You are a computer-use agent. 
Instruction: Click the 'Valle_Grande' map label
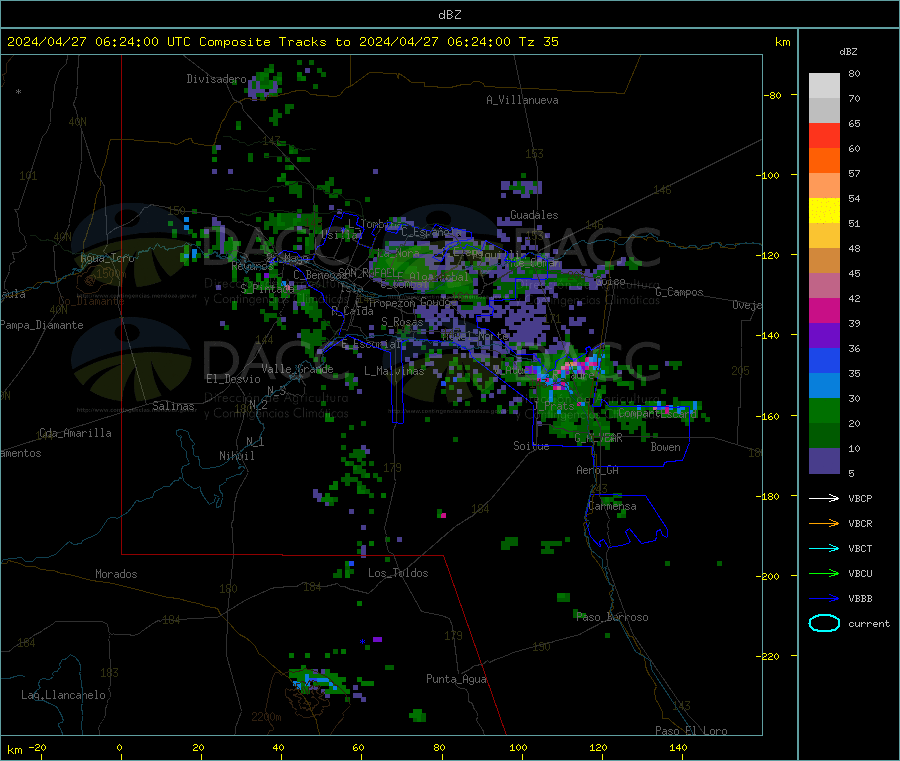pyautogui.click(x=297, y=369)
